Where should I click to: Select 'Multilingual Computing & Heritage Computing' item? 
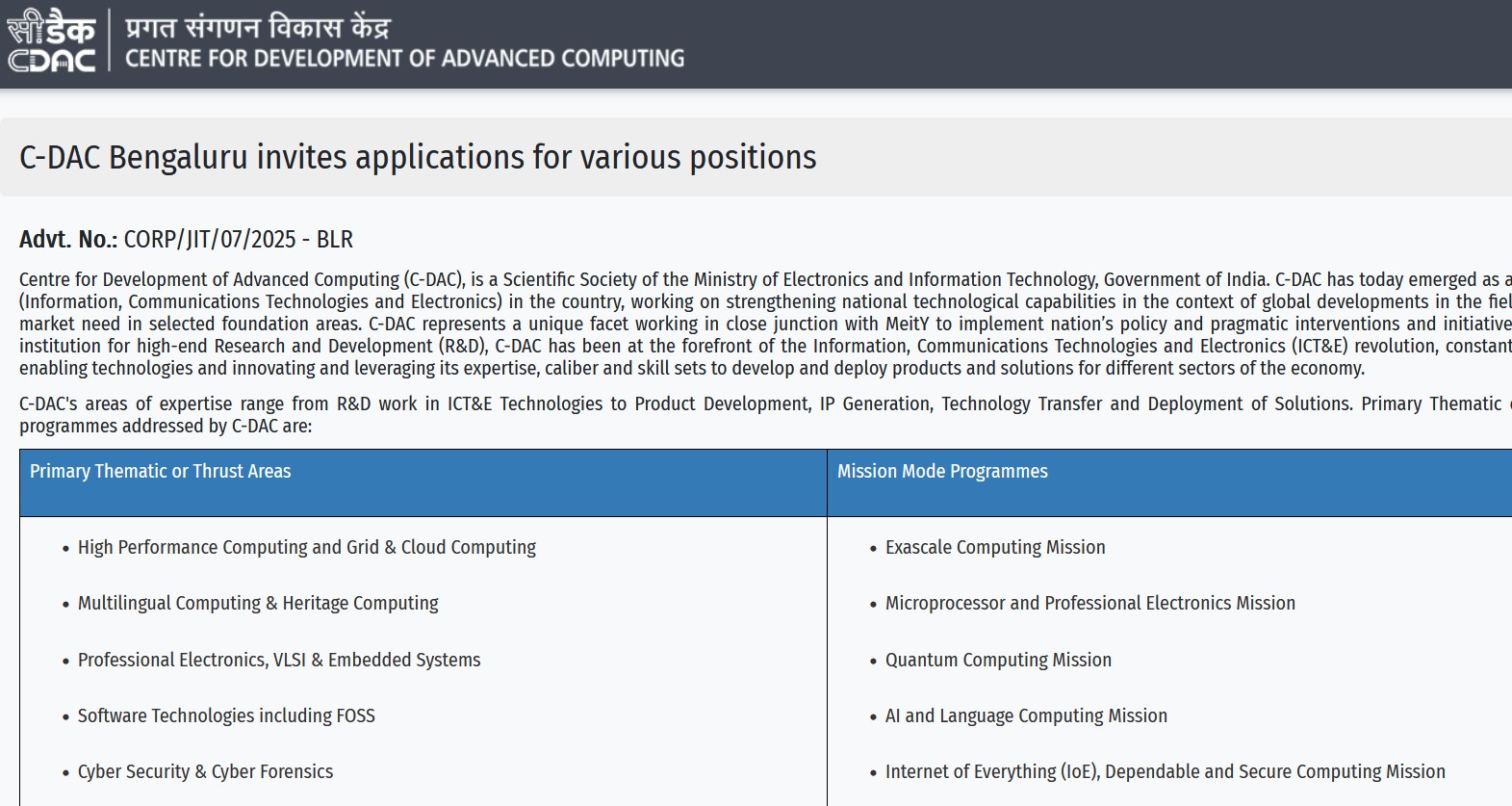pyautogui.click(x=258, y=603)
